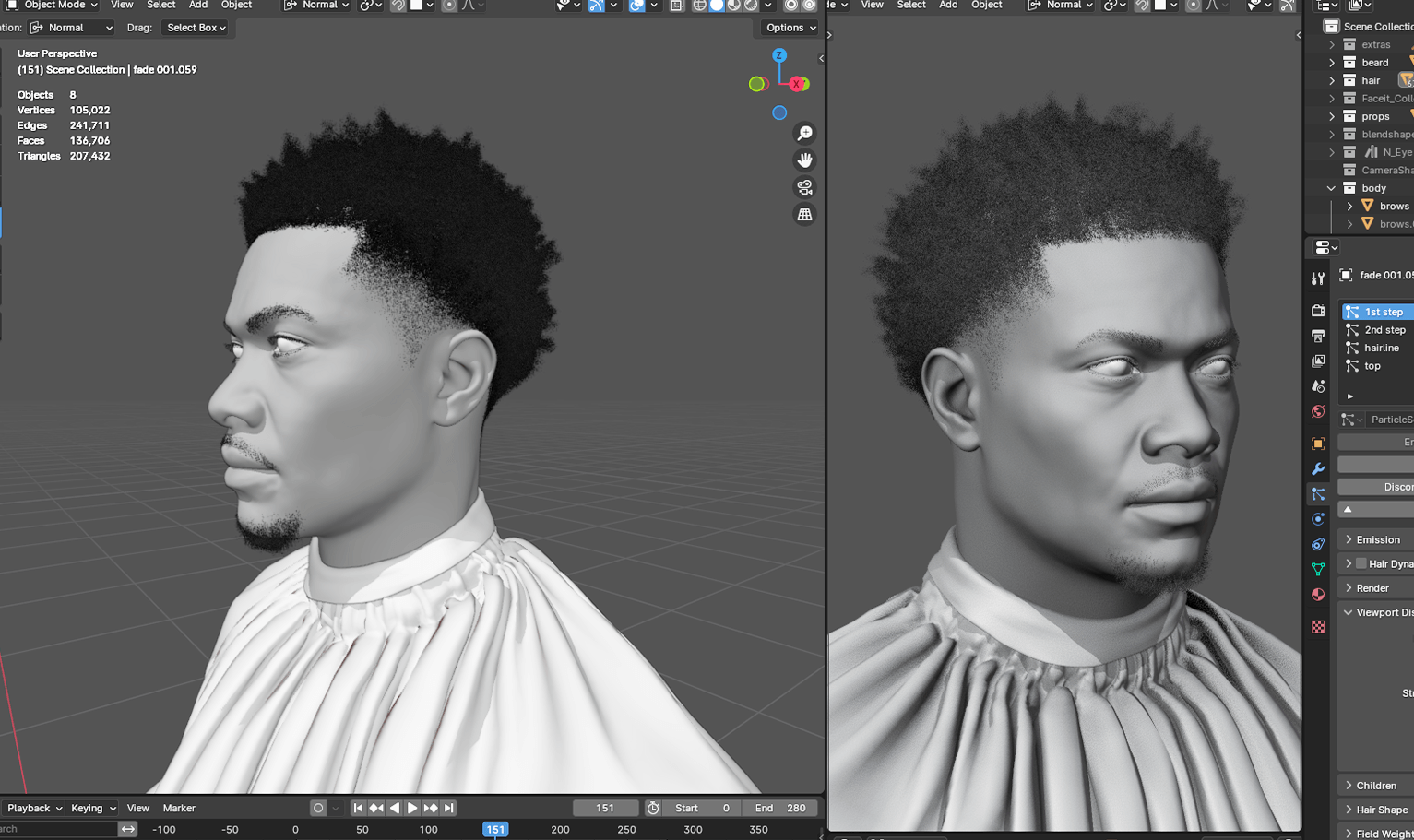Screen dimensions: 1414x840
Task: Toggle camera view icon in left viewport
Action: [804, 187]
